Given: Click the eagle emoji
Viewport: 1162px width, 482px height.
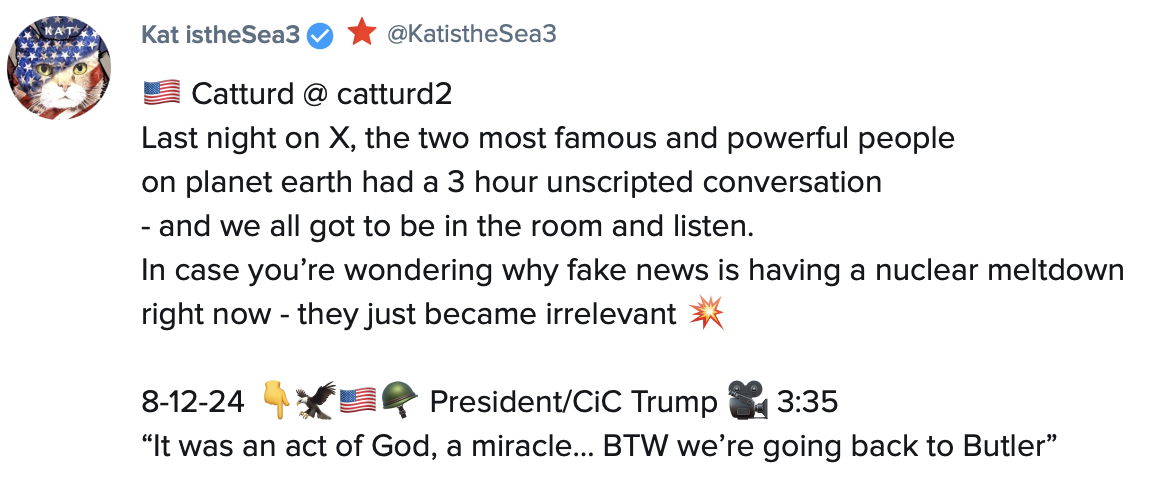Looking at the screenshot, I should click(x=316, y=402).
